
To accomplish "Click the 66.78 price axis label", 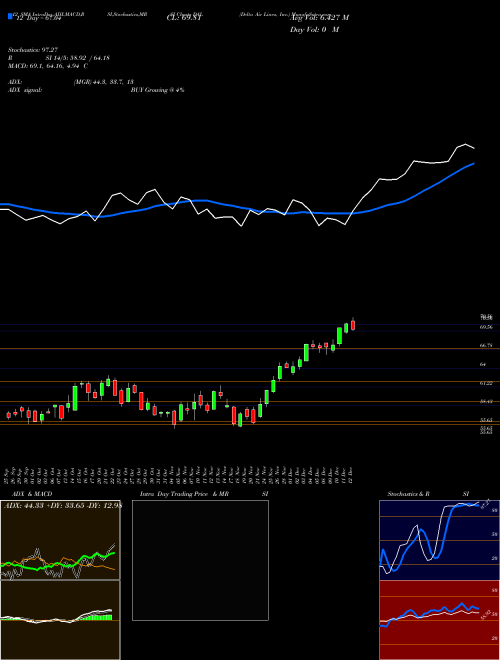I will coord(487,346).
